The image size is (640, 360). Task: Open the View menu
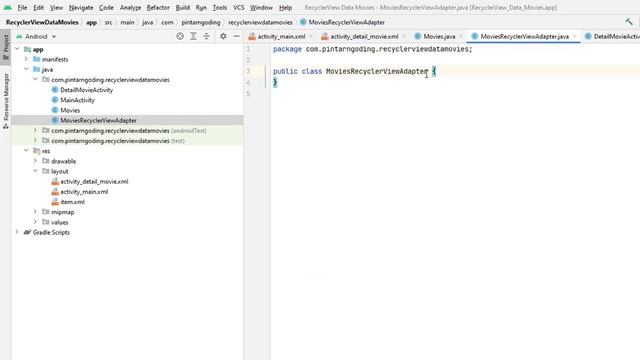click(x=56, y=8)
